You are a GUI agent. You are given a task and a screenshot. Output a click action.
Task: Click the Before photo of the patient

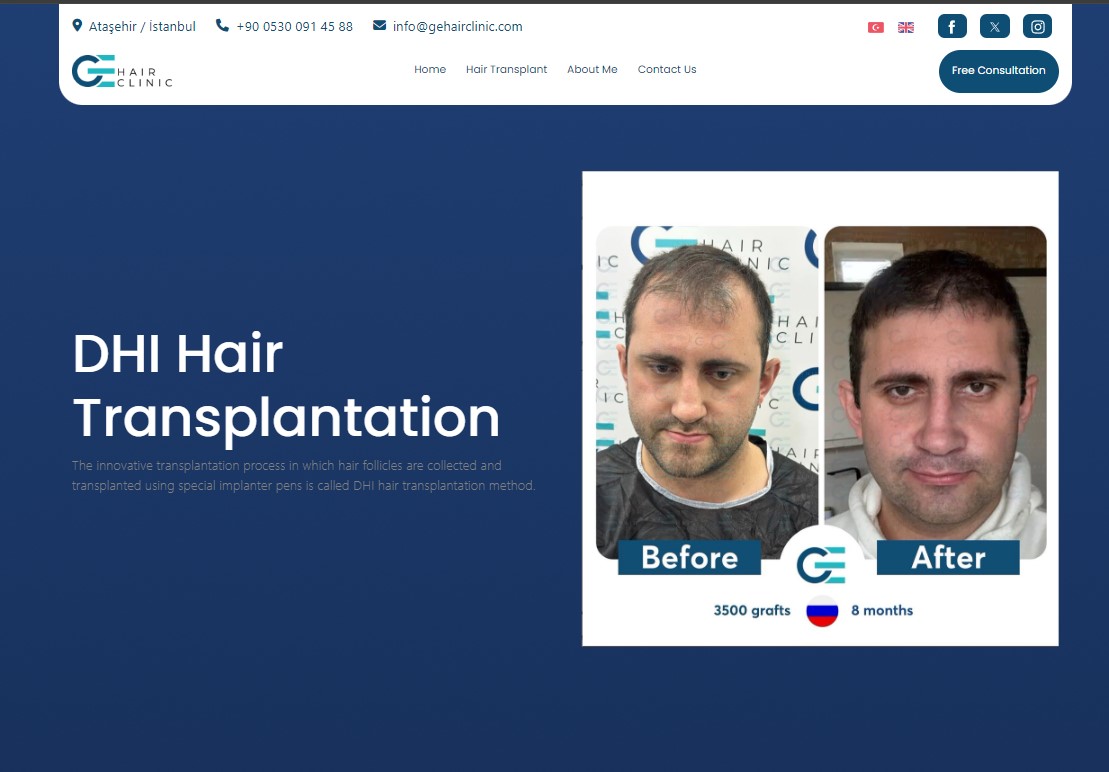(706, 390)
